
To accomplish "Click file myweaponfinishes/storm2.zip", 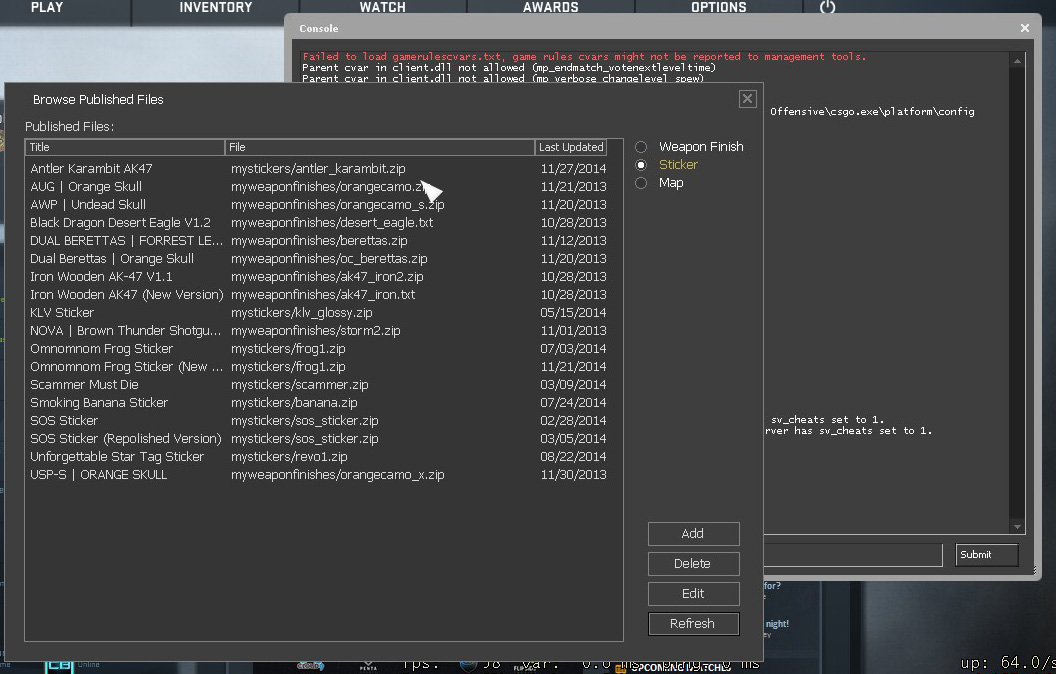I will [x=315, y=331].
